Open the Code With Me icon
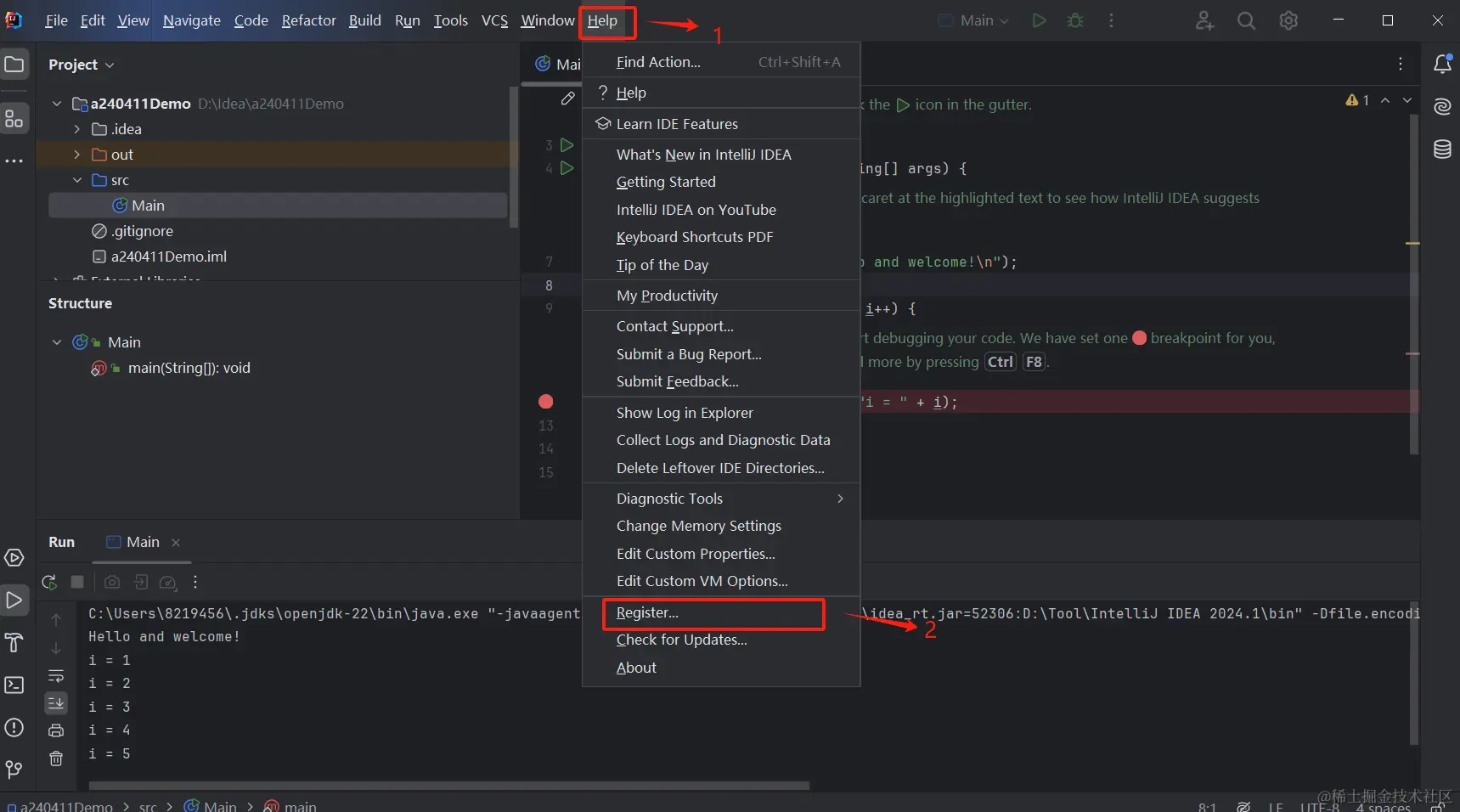Image resolution: width=1460 pixels, height=812 pixels. click(1204, 20)
